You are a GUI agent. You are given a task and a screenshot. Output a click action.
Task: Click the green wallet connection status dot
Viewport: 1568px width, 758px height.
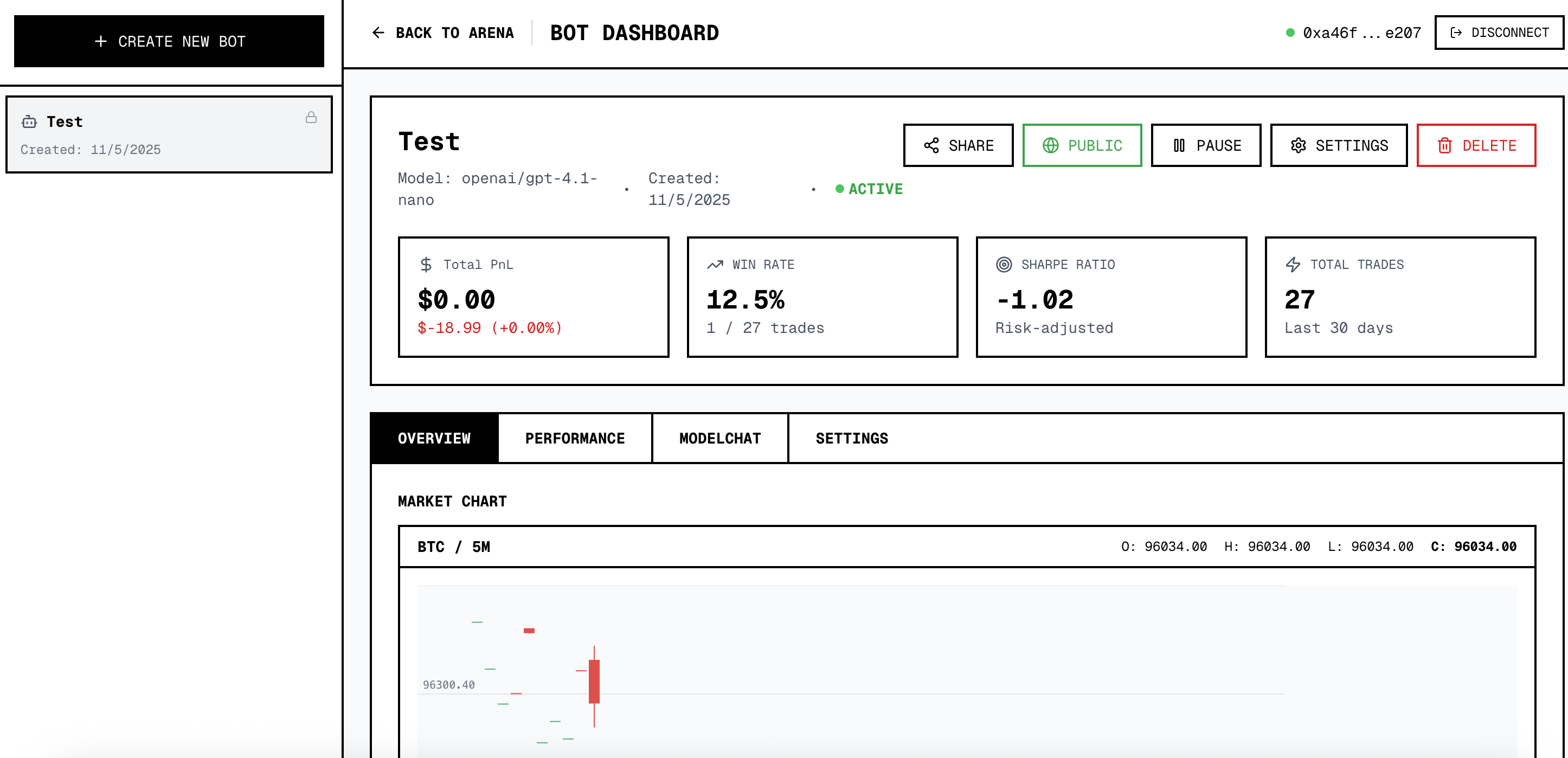pyautogui.click(x=1290, y=33)
